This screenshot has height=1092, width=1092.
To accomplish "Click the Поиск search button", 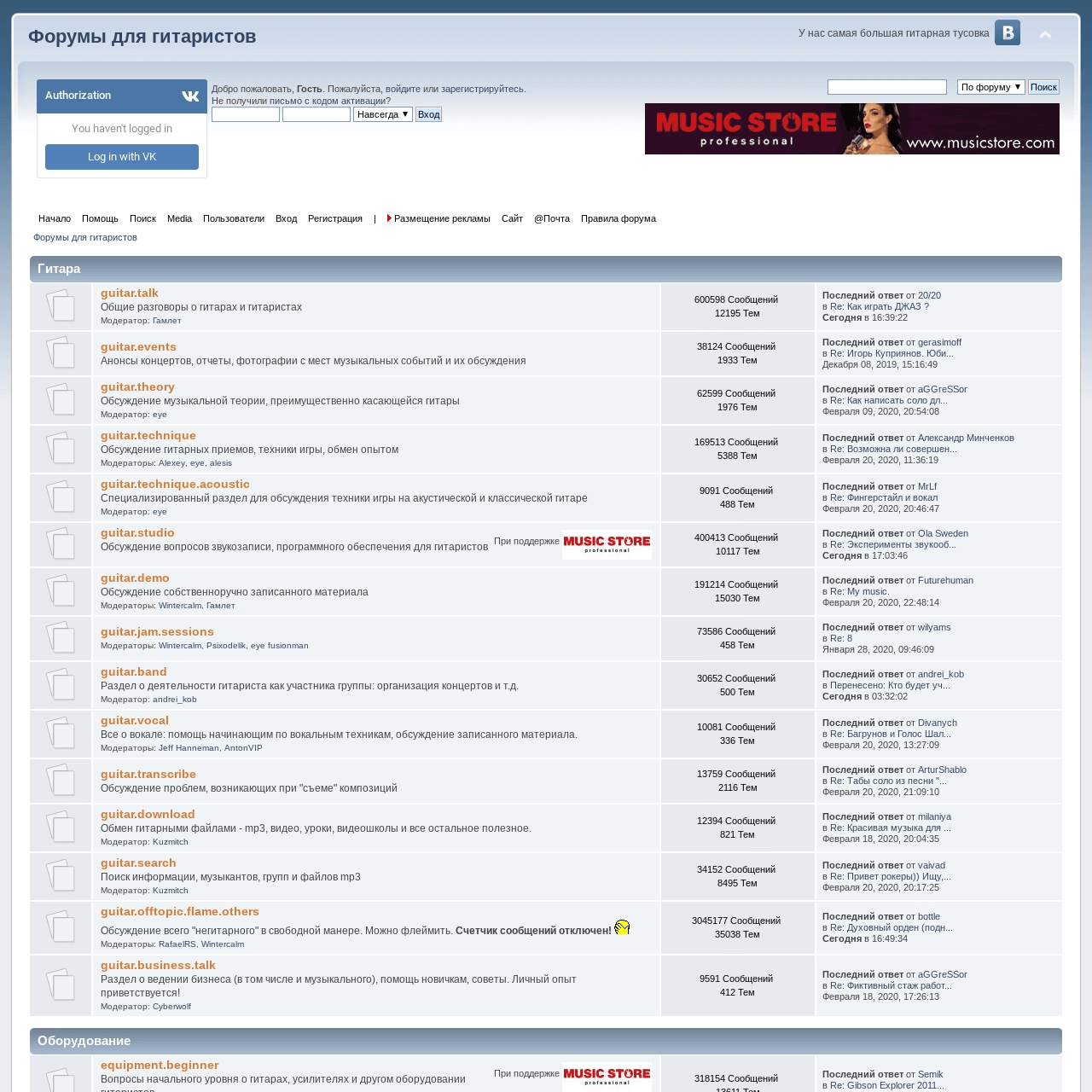I will pyautogui.click(x=1043, y=87).
